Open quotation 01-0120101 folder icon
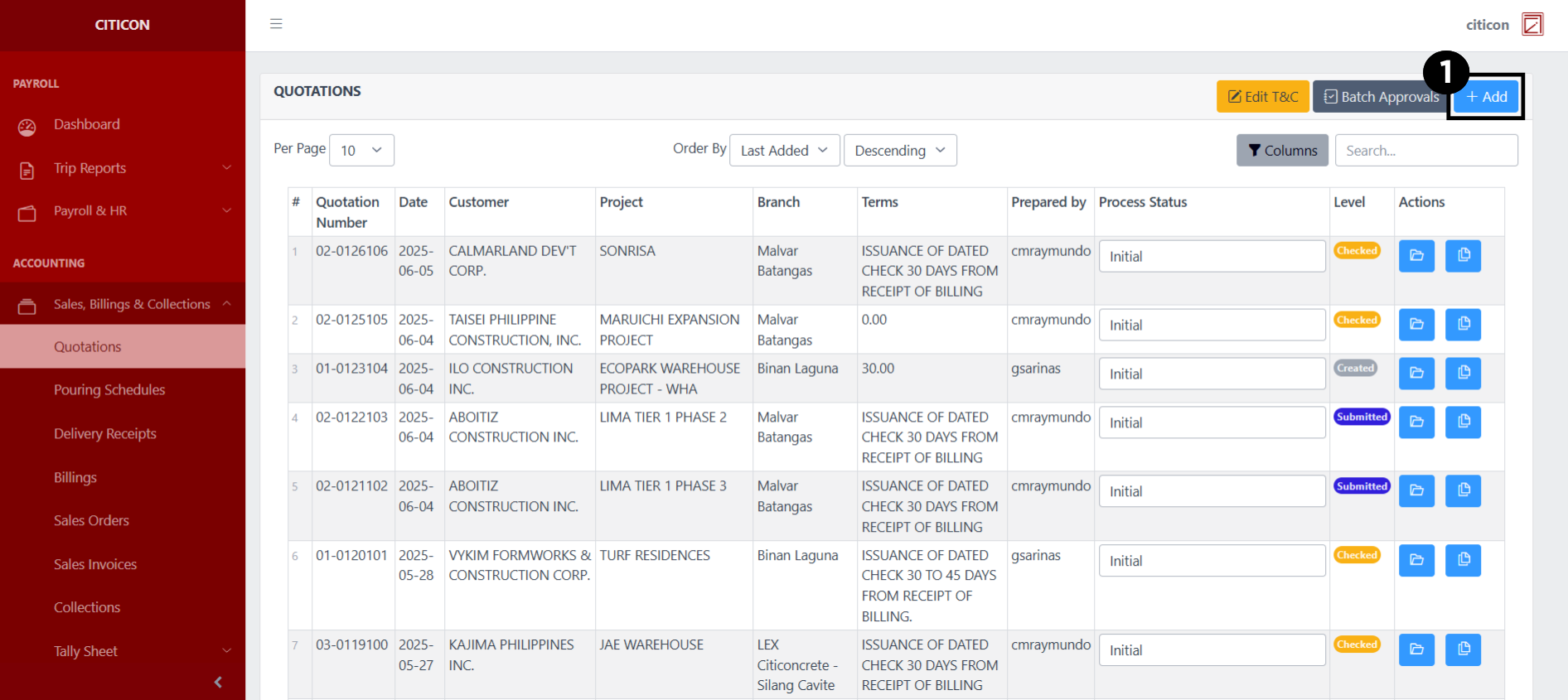Image resolution: width=1568 pixels, height=700 pixels. coord(1416,561)
